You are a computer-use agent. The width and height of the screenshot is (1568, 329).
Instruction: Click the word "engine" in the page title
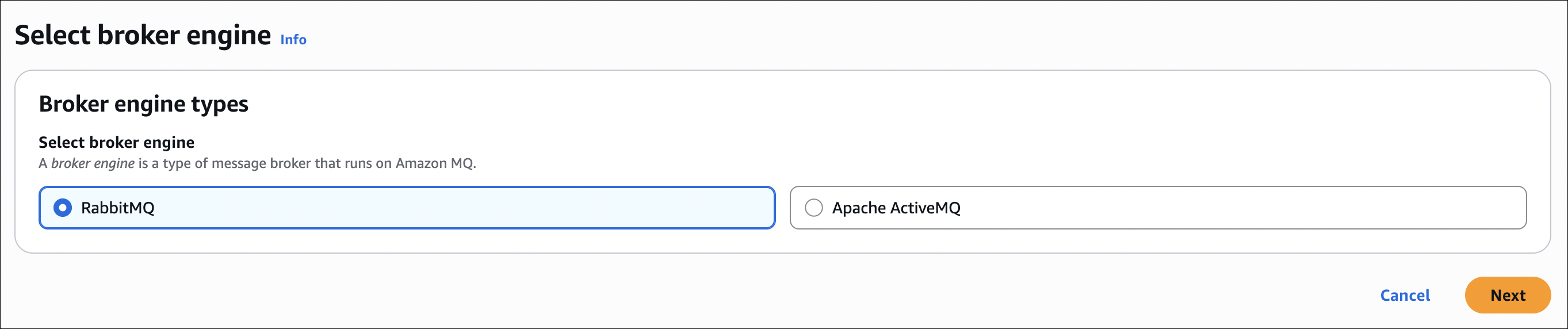click(228, 35)
